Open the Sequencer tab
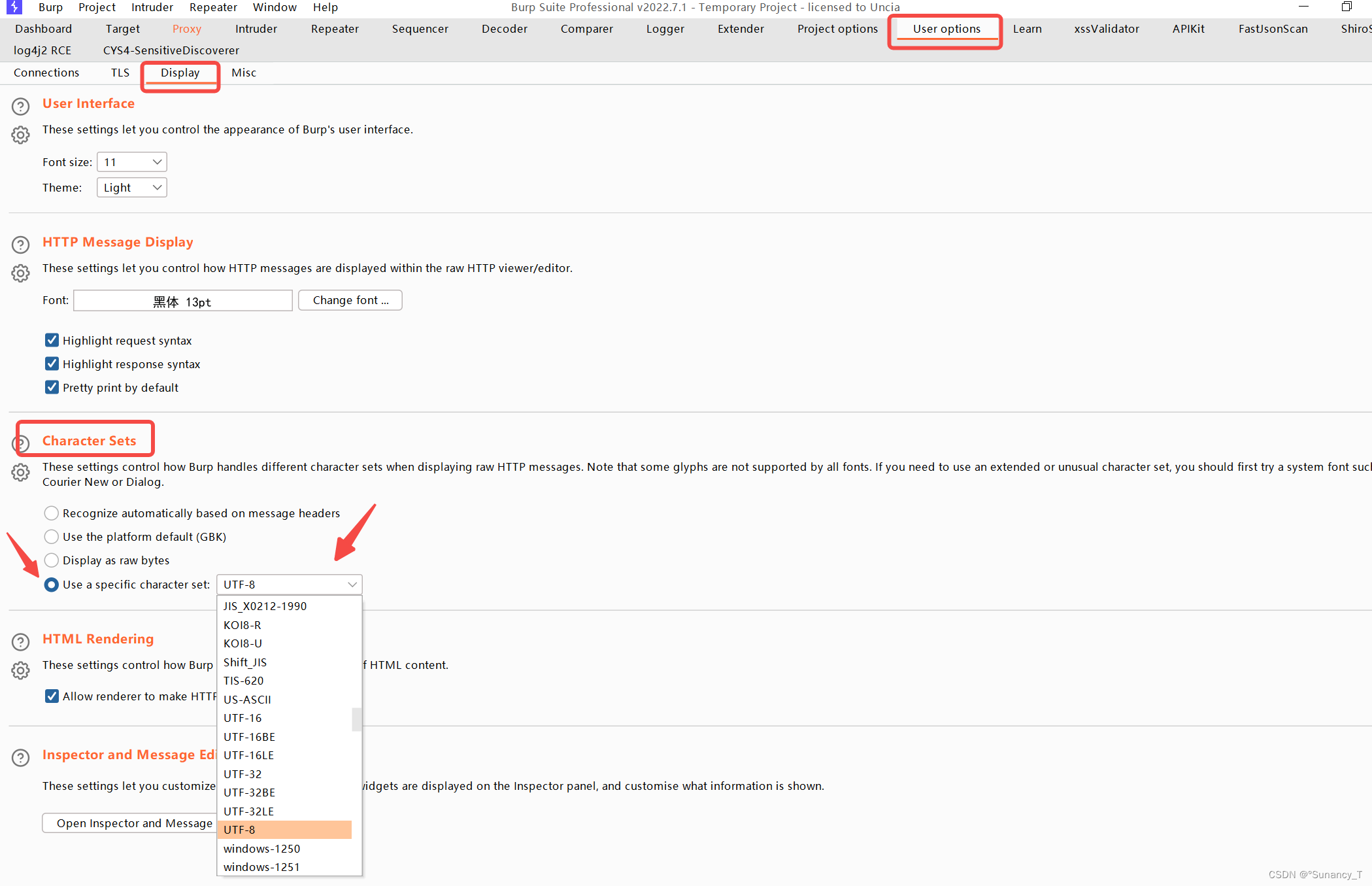The height and width of the screenshot is (886, 1372). coord(420,29)
